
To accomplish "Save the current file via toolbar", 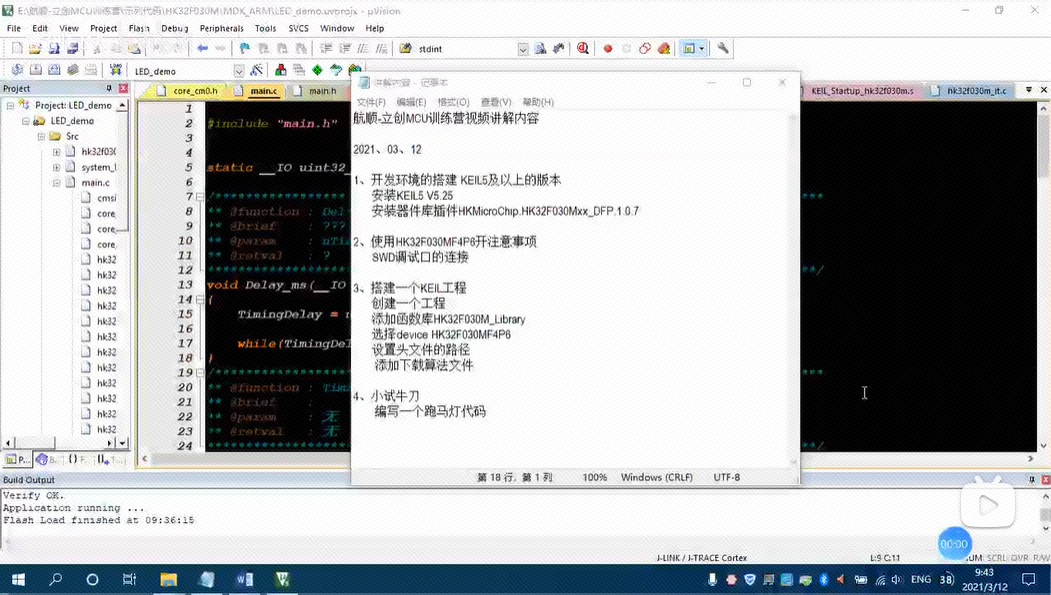I will click(54, 48).
